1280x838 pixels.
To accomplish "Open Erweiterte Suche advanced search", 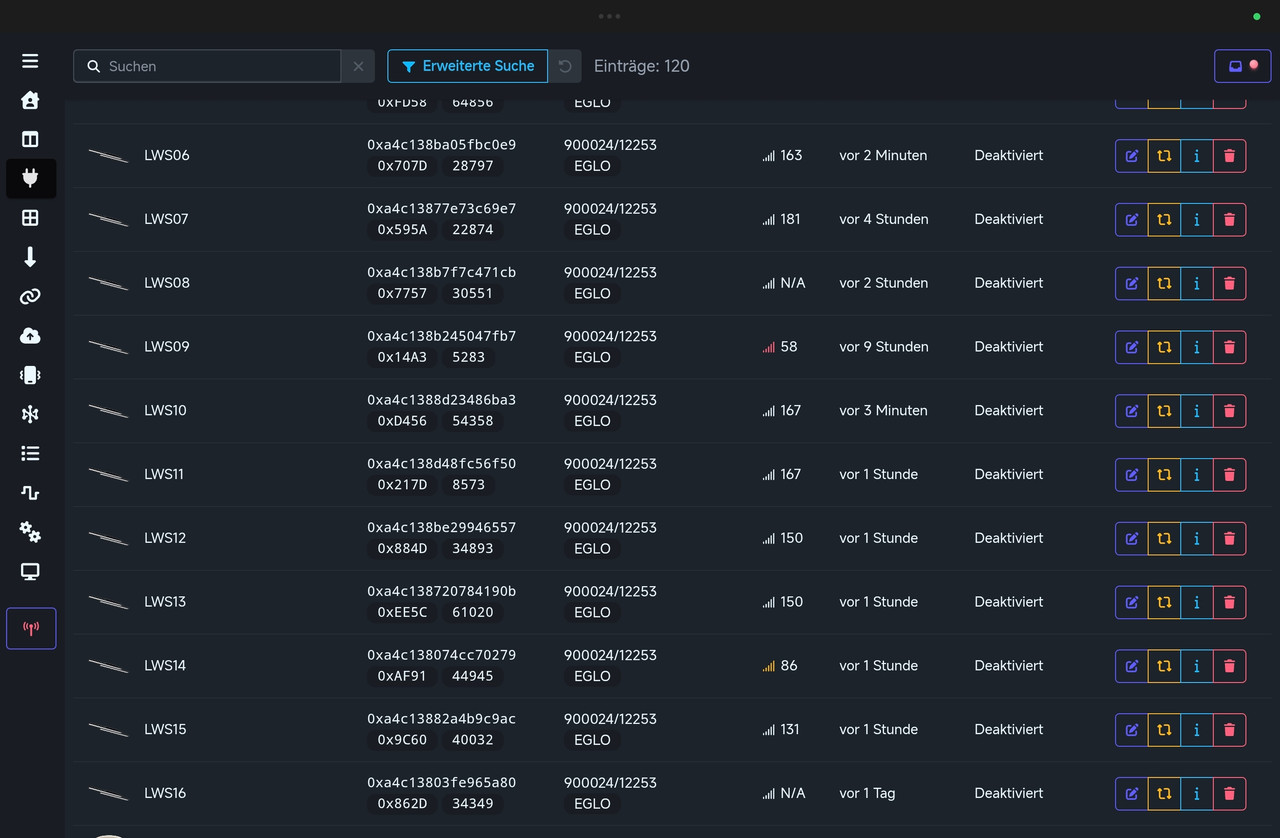I will click(468, 66).
